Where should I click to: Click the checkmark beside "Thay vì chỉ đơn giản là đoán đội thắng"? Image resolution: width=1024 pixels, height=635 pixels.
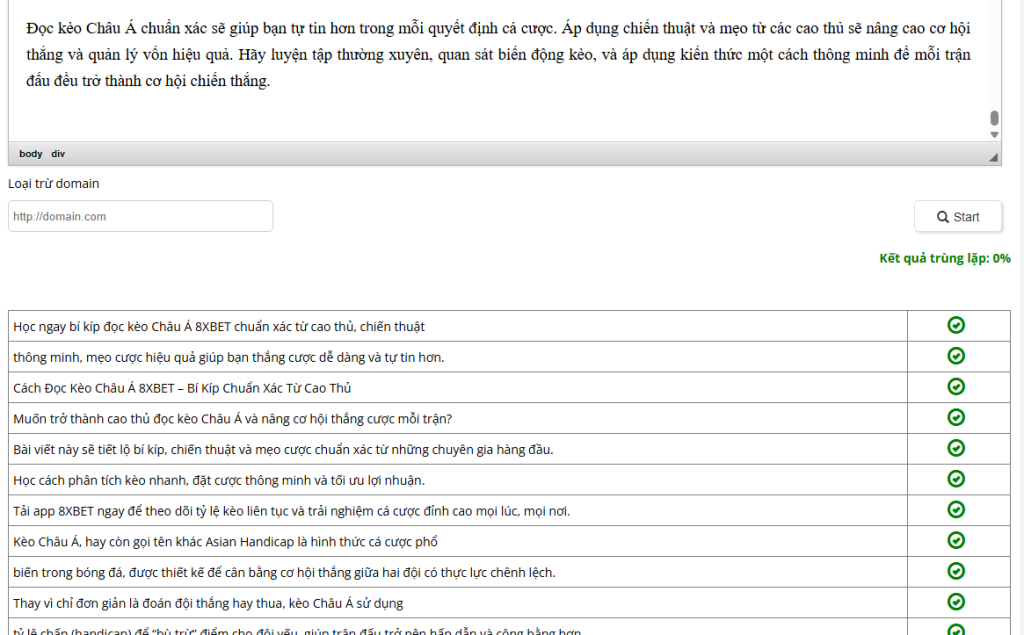click(957, 602)
